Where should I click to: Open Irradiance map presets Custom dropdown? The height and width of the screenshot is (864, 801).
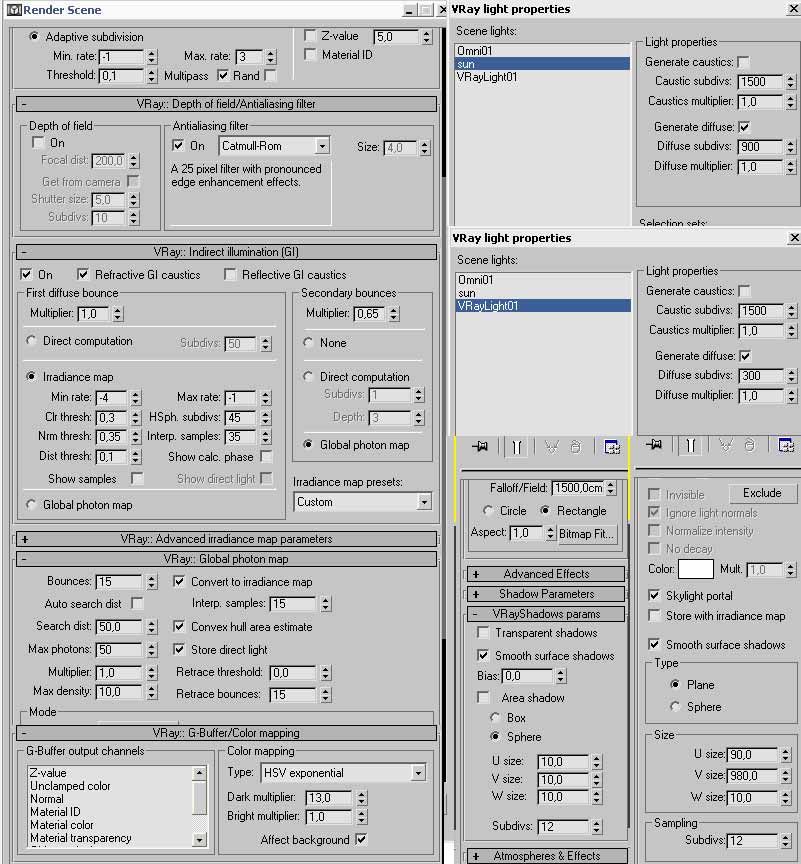click(424, 502)
